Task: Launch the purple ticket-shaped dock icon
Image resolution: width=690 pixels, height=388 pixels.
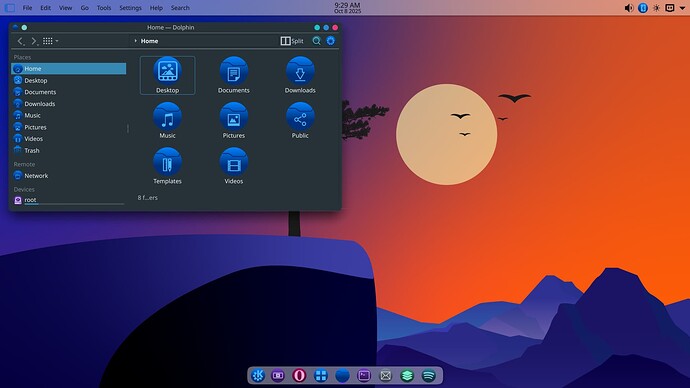Action: point(278,375)
